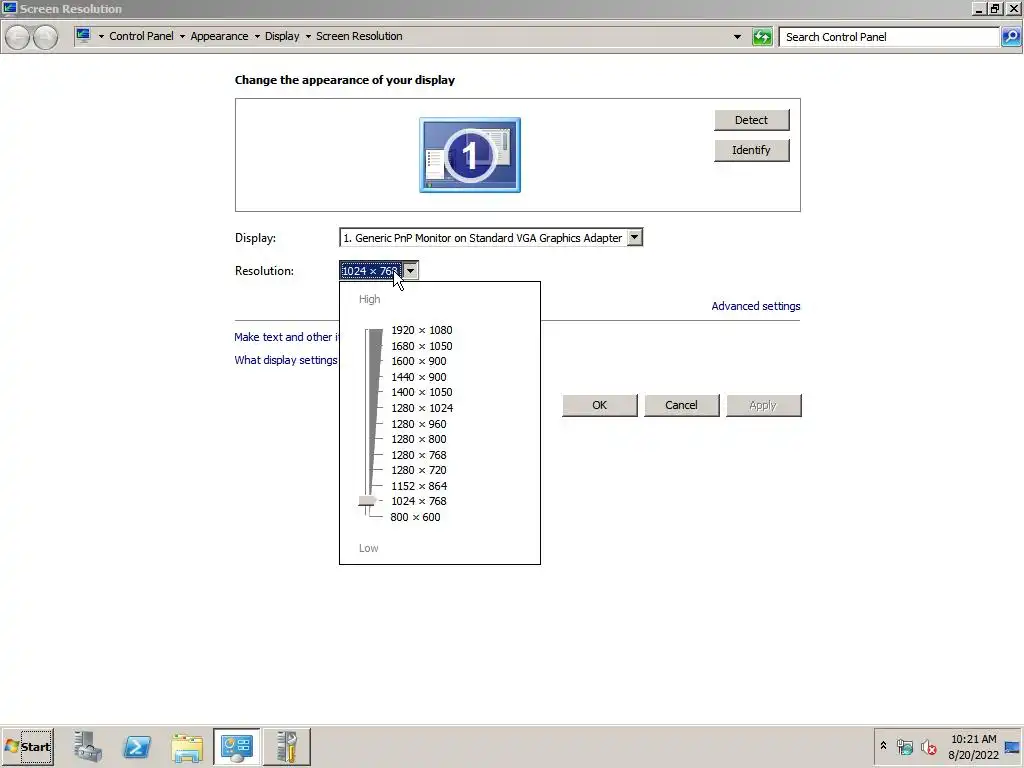Open Make text and other items link

pyautogui.click(x=287, y=337)
